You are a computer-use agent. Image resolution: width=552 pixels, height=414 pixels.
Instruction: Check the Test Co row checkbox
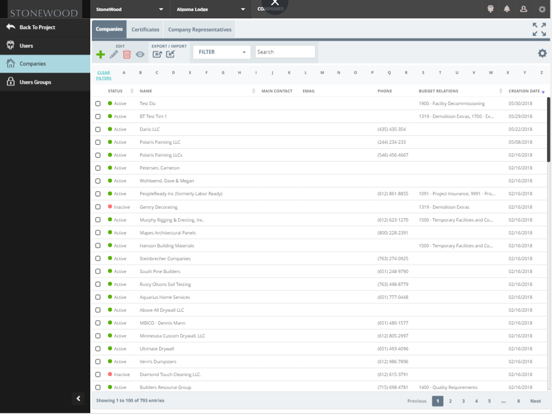point(98,104)
